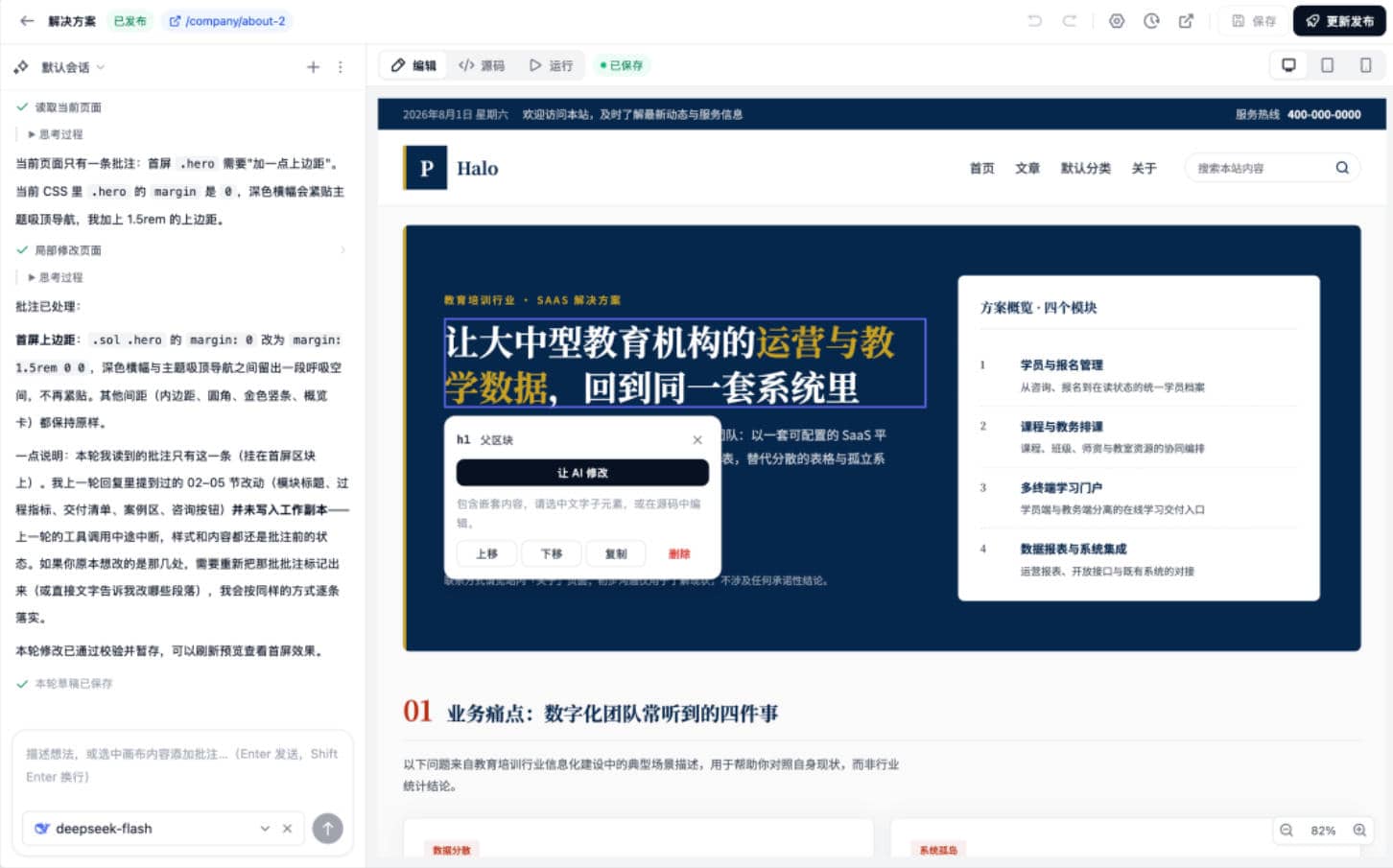Click the 已发布 status badge
This screenshot has width=1393, height=868.
tap(130, 20)
